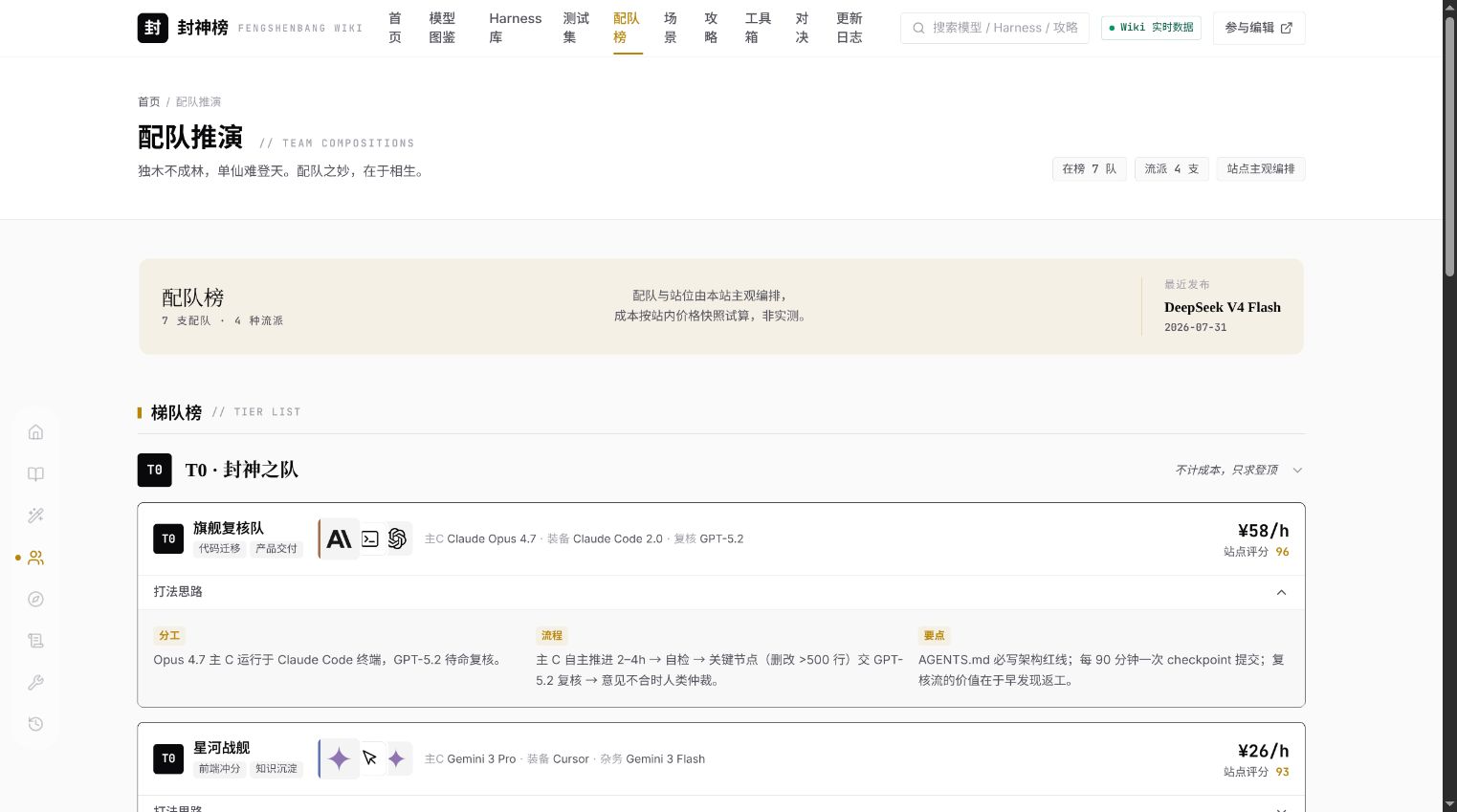This screenshot has height=812, width=1457.
Task: Open 模型图鉴 navigation item
Action: tap(442, 28)
